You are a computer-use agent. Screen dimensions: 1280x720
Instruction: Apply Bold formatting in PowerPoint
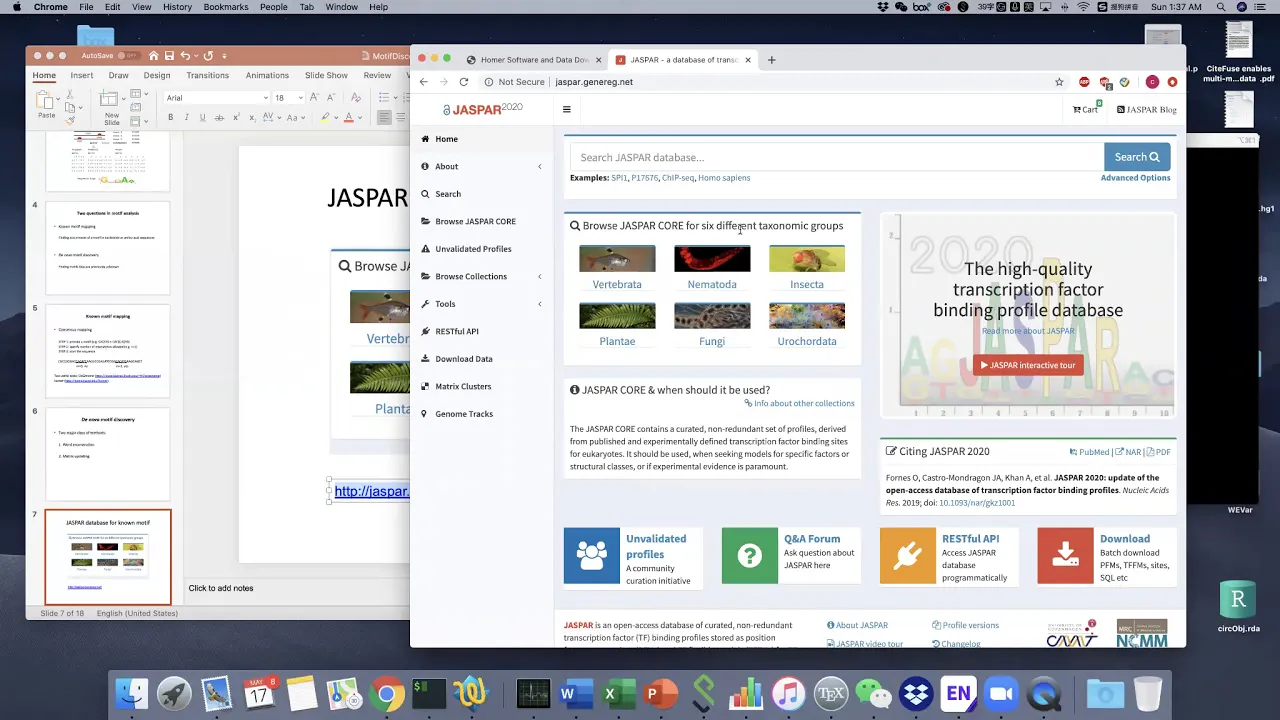170,118
